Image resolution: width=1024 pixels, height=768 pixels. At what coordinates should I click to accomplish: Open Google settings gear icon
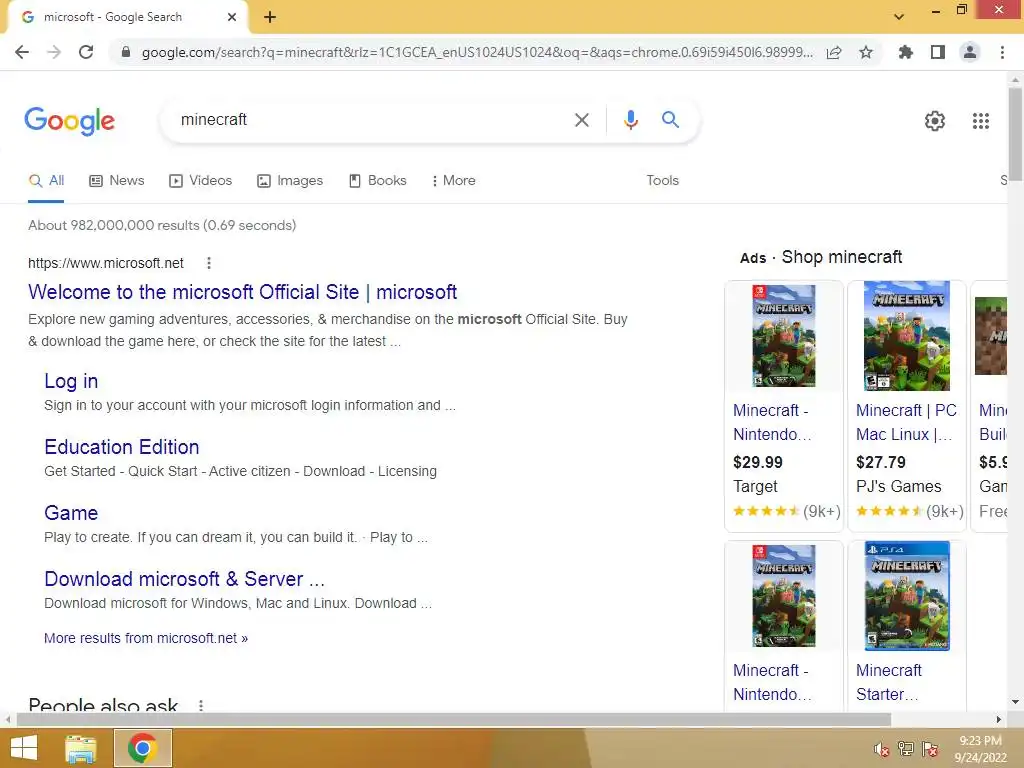[x=935, y=121]
